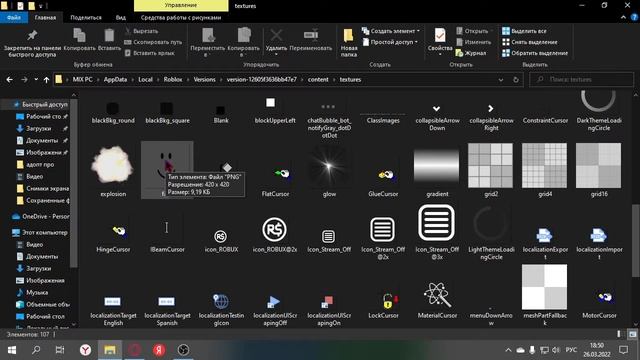640x360 pixels.
Task: Select the gradient image file
Action: pyautogui.click(x=437, y=171)
